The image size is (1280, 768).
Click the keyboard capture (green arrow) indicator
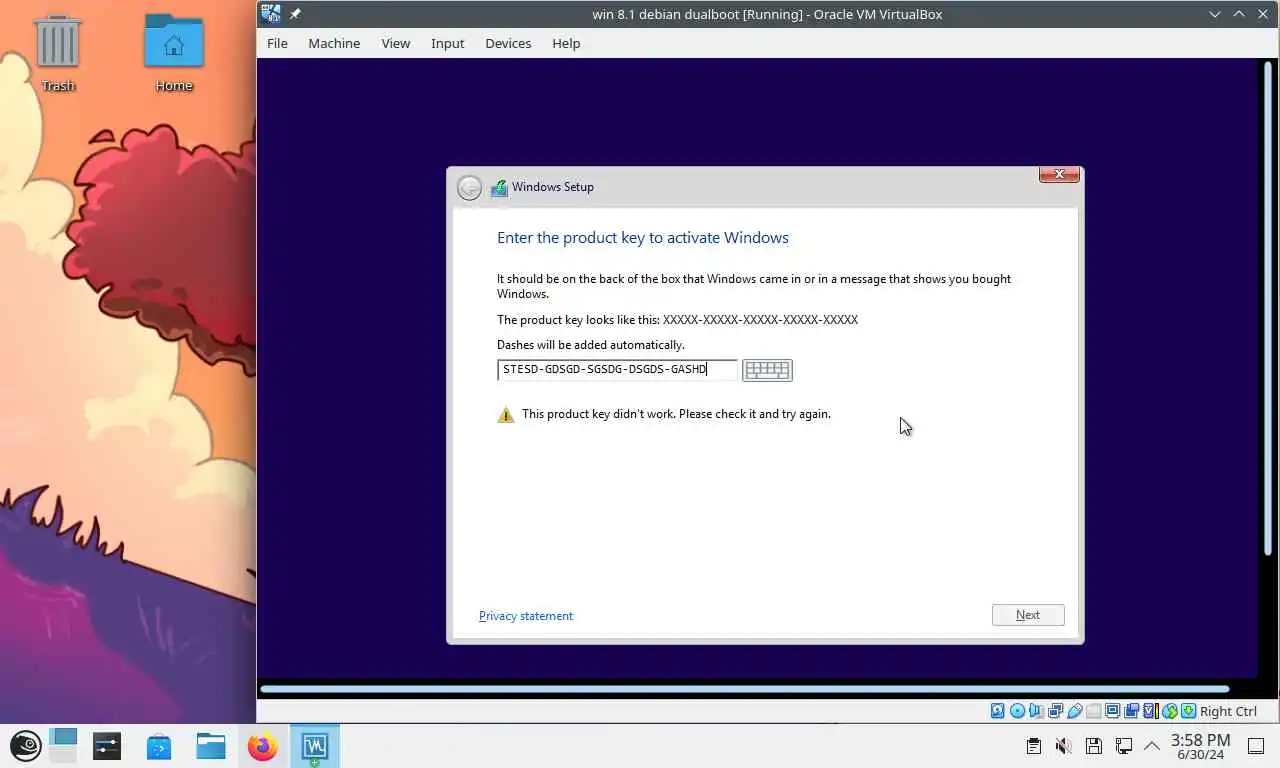point(1188,711)
